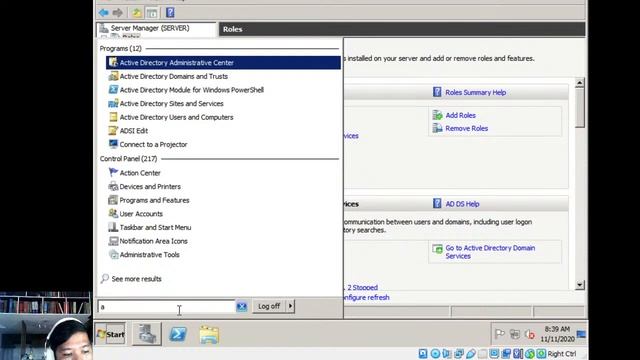Click the Add Roles link
Image resolution: width=640 pixels, height=360 pixels.
460,116
